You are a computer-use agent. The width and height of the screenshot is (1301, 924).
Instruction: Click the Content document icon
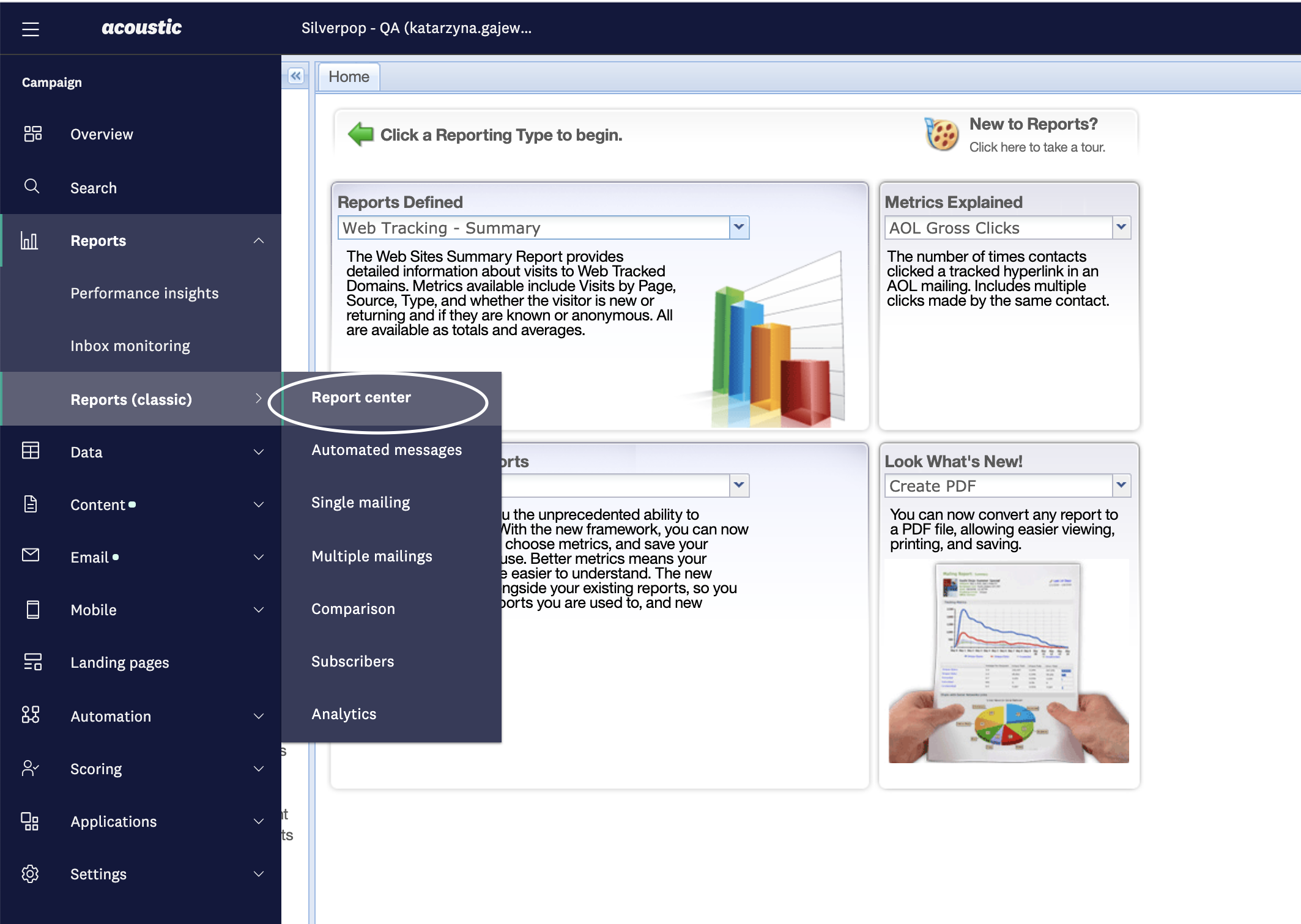tap(31, 504)
